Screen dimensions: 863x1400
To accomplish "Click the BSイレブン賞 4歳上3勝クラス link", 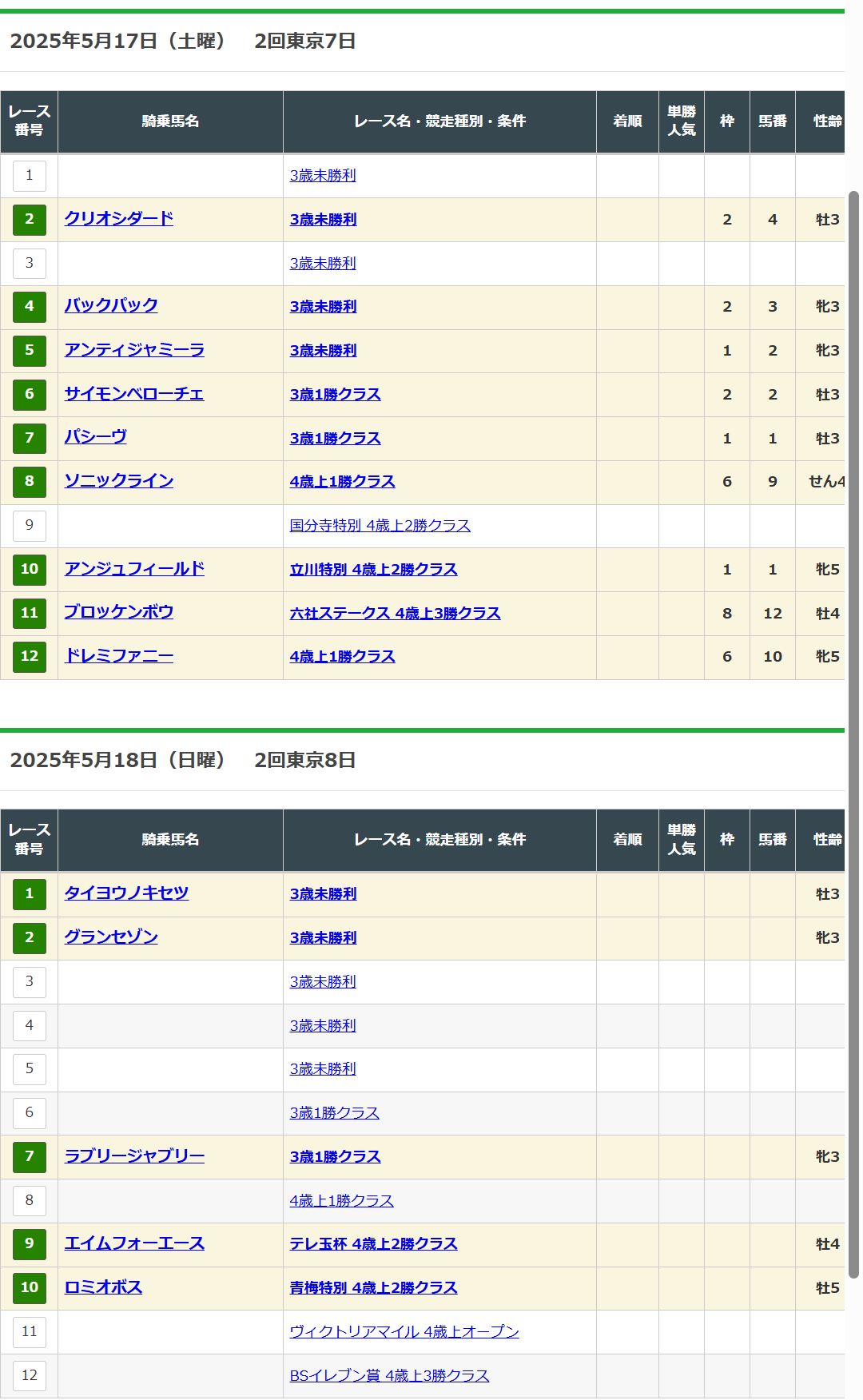I will (x=389, y=1376).
